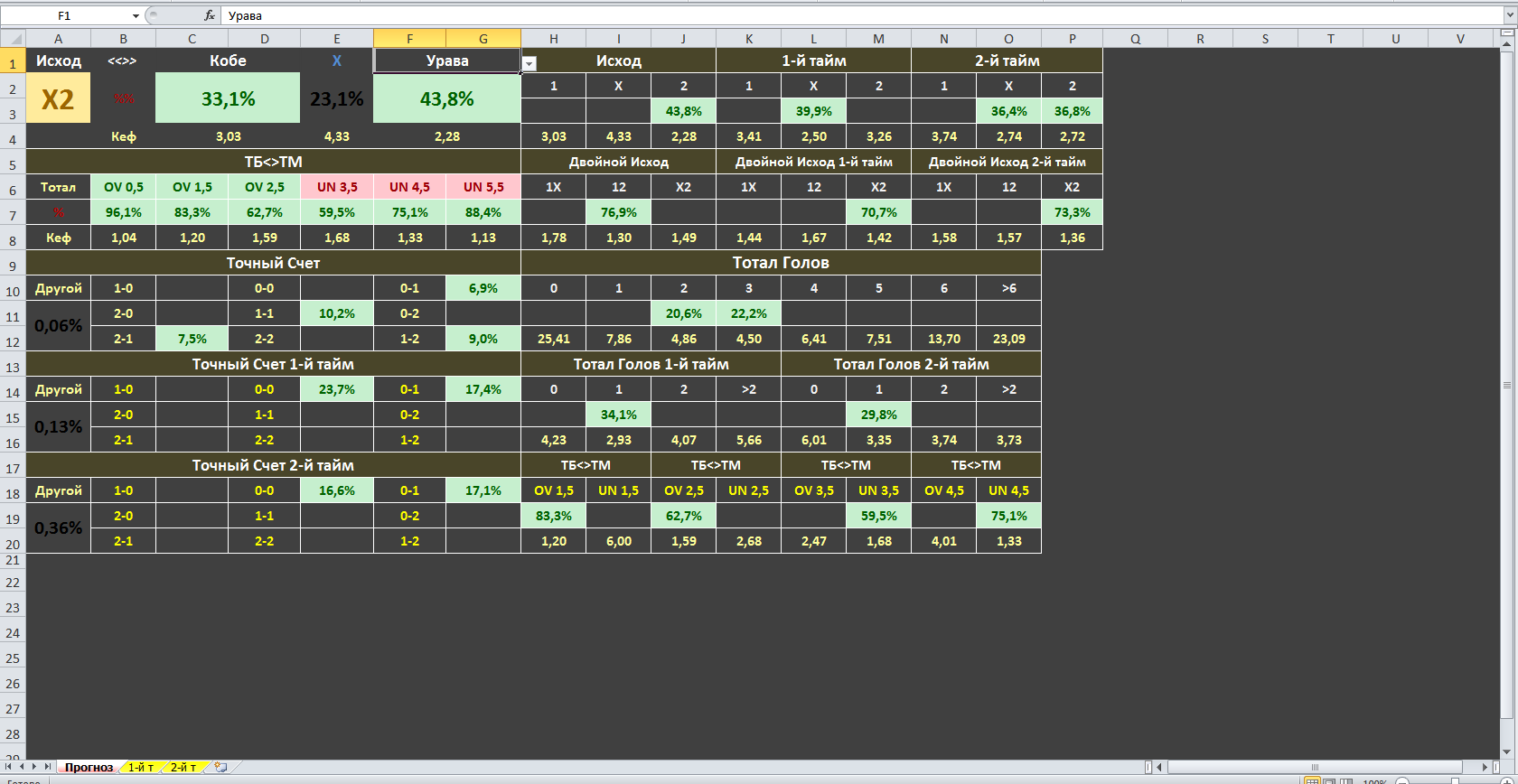Click the insert new worksheet icon
This screenshot has height=784, width=1518.
220,767
